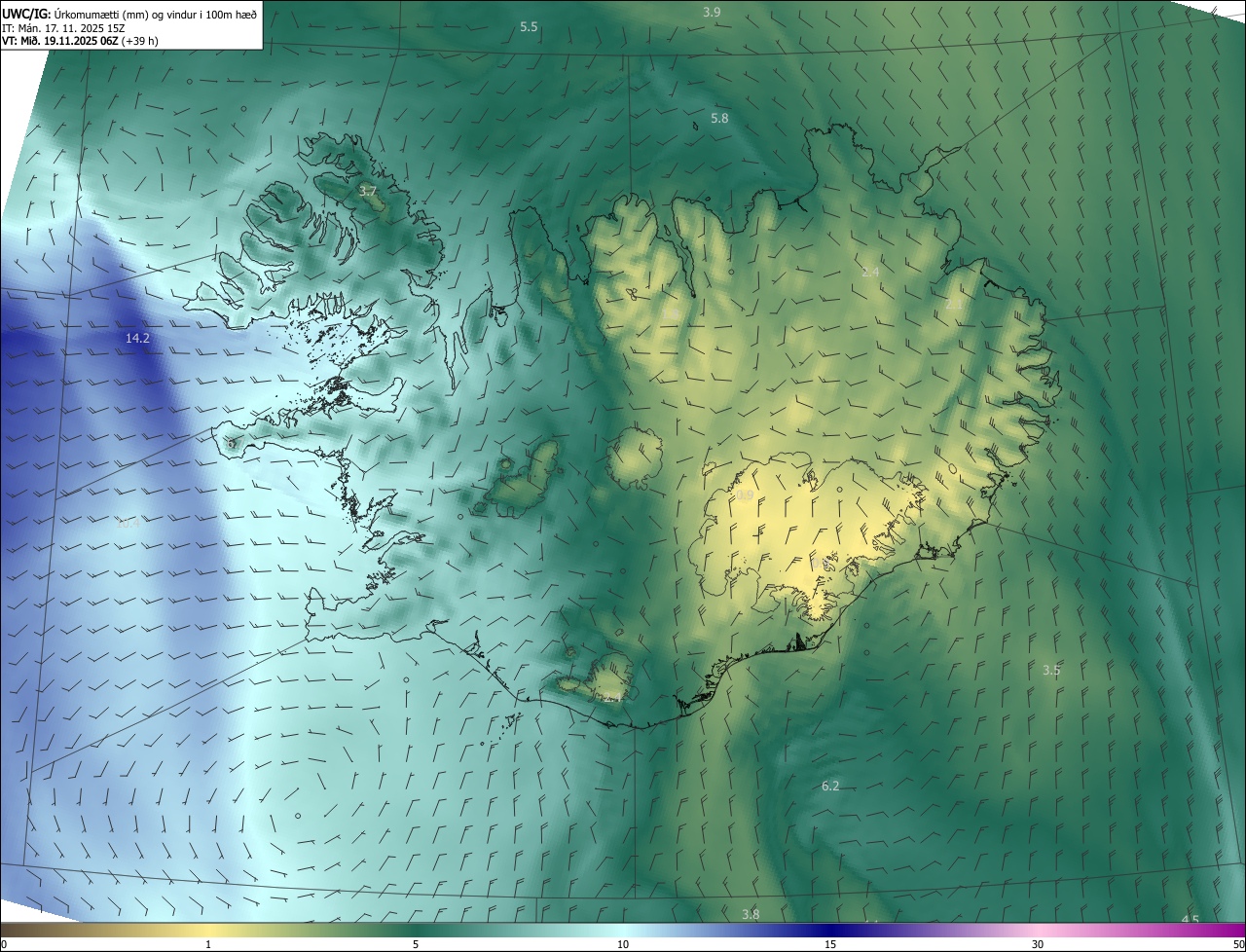Viewport: 1246px width, 952px height.
Task: Click the yellow colorbar segment near 1
Action: point(208,931)
